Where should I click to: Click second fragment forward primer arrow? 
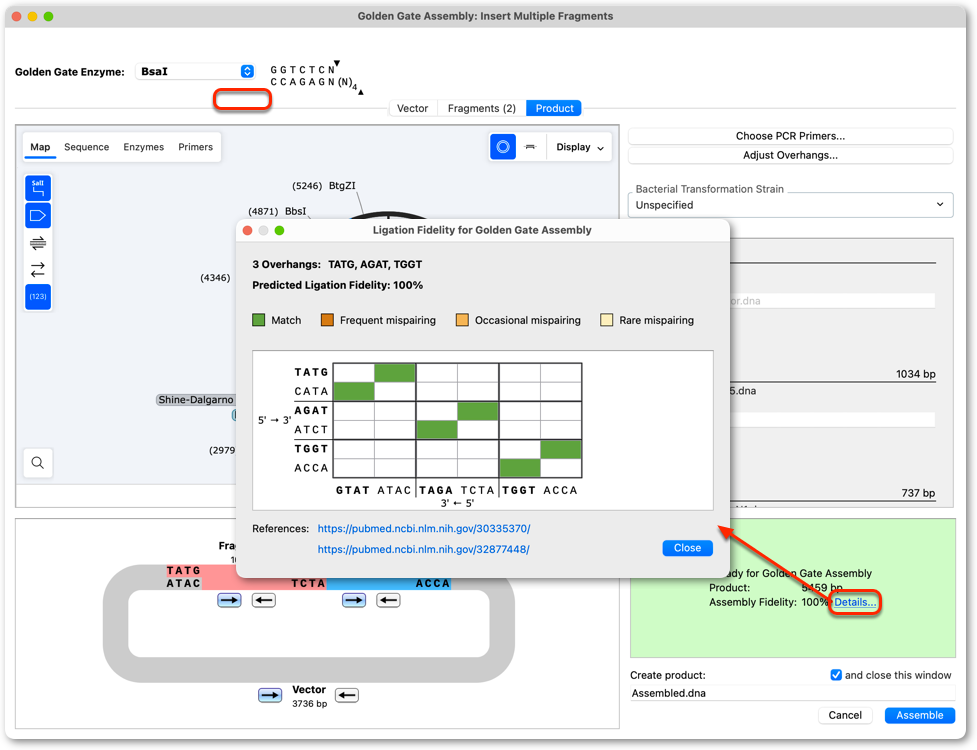tap(354, 600)
